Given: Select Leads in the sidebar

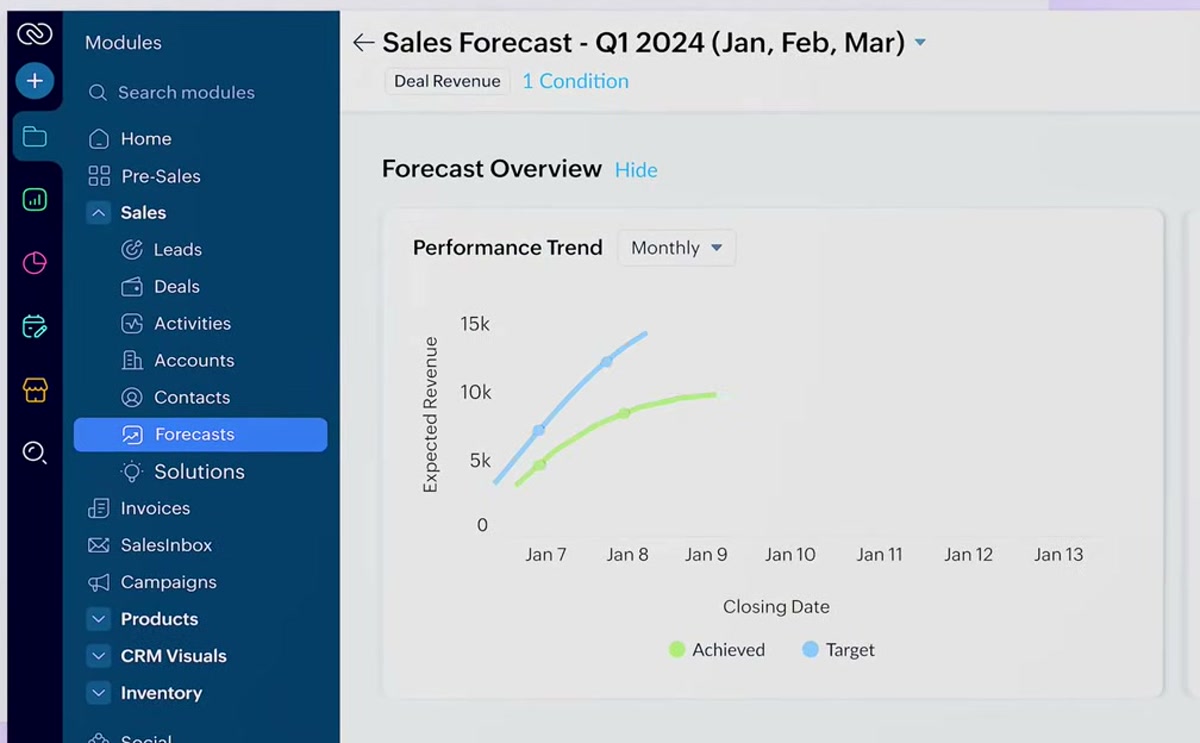Looking at the screenshot, I should [178, 250].
